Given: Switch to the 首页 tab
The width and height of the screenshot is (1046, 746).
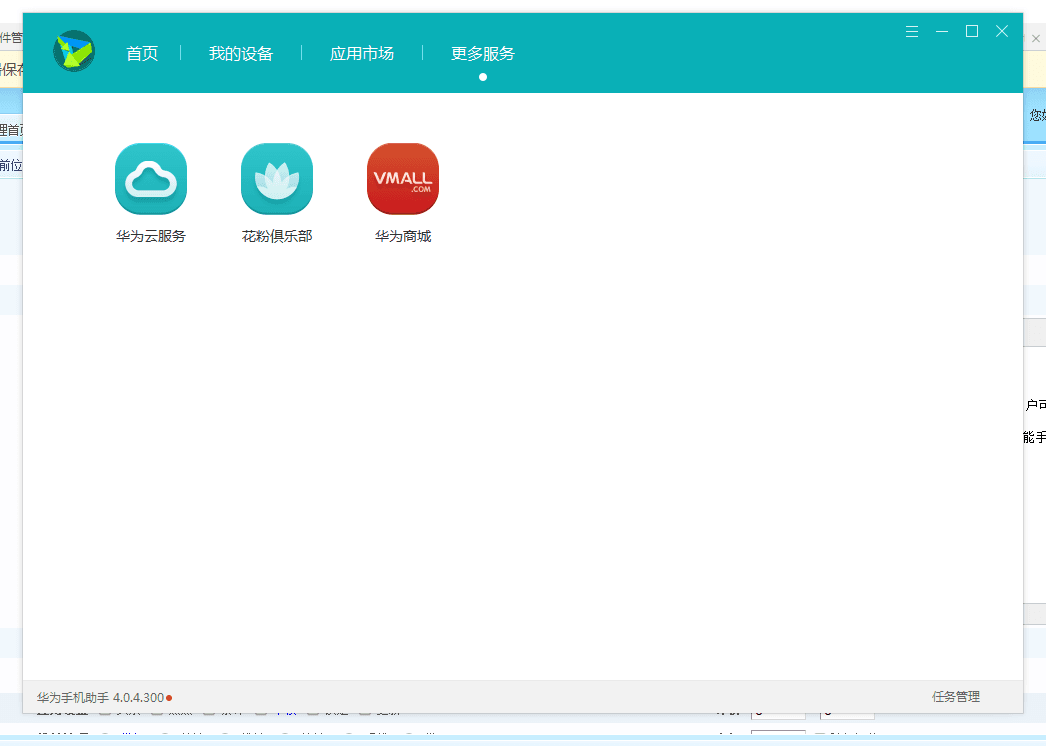Looking at the screenshot, I should (142, 53).
